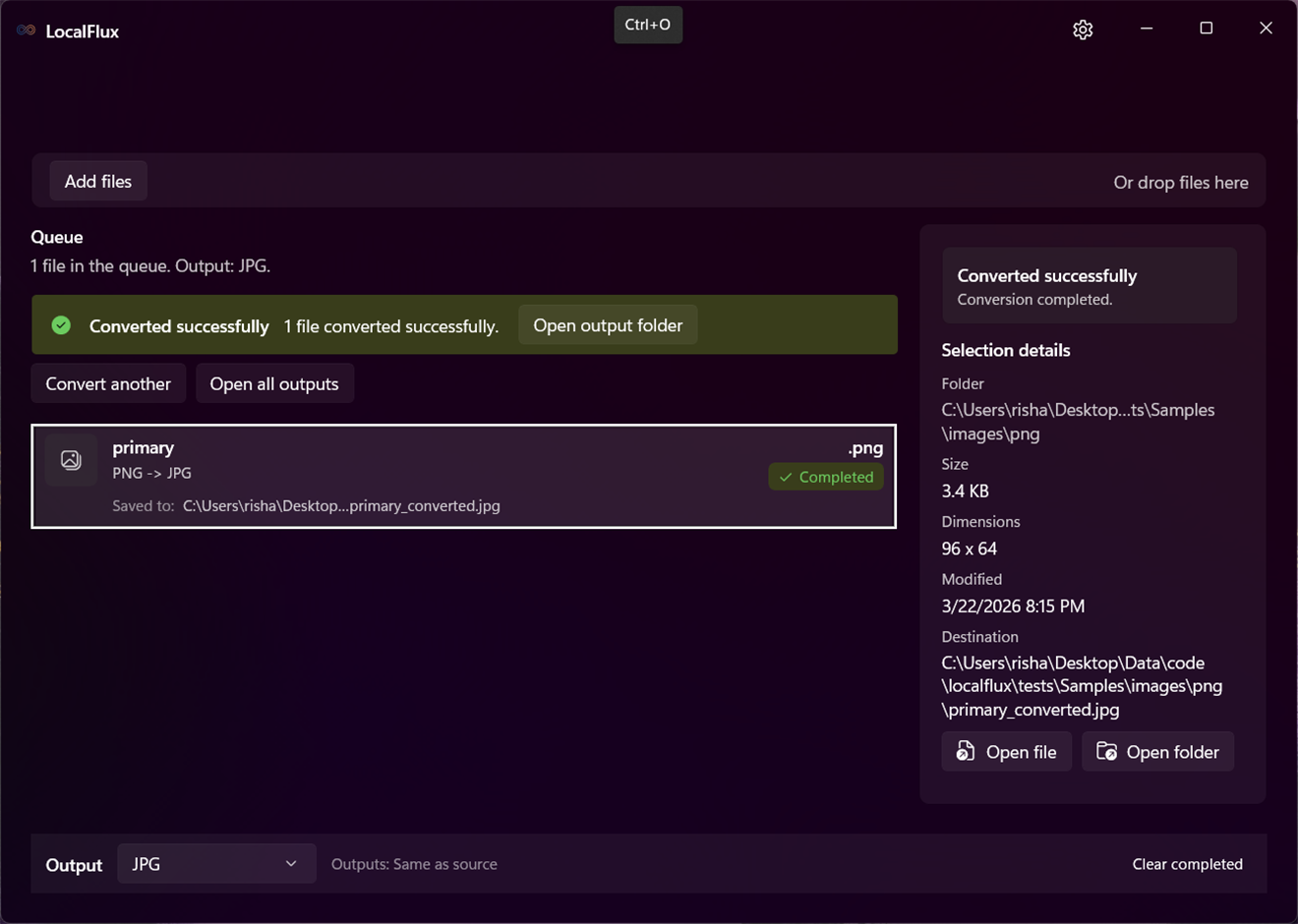1298x924 pixels.
Task: Click the Open file button label
Action: tap(1021, 752)
